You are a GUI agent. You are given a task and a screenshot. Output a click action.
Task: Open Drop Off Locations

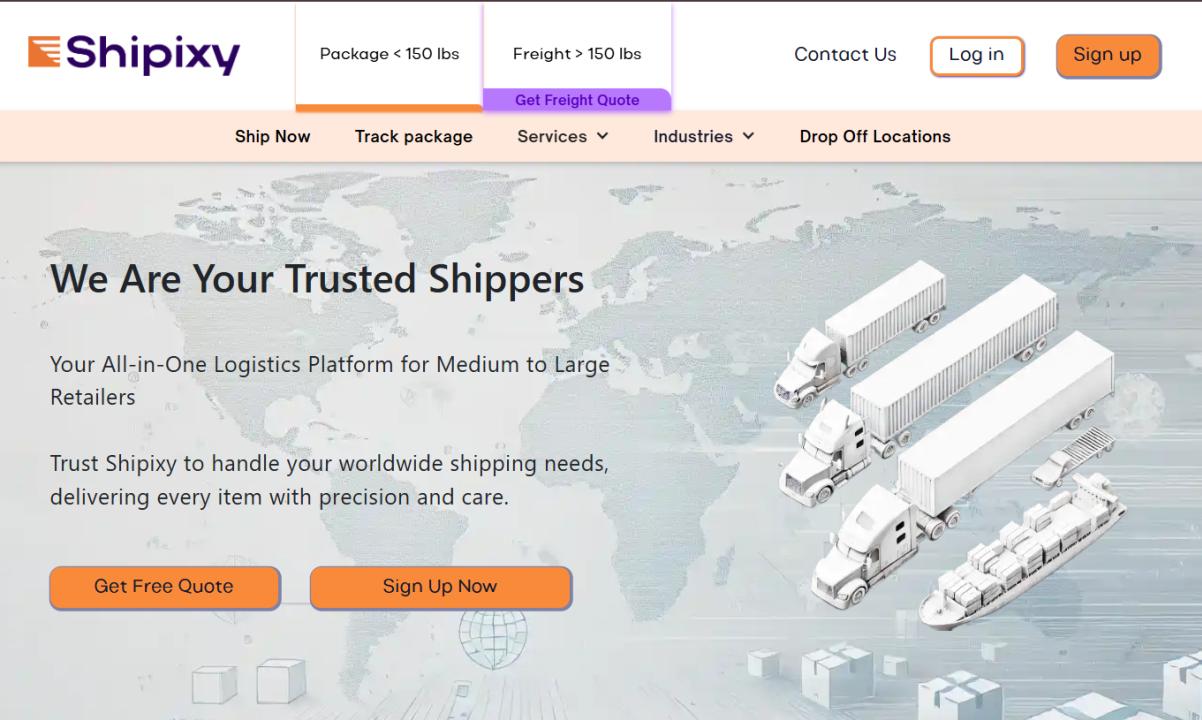[875, 137]
